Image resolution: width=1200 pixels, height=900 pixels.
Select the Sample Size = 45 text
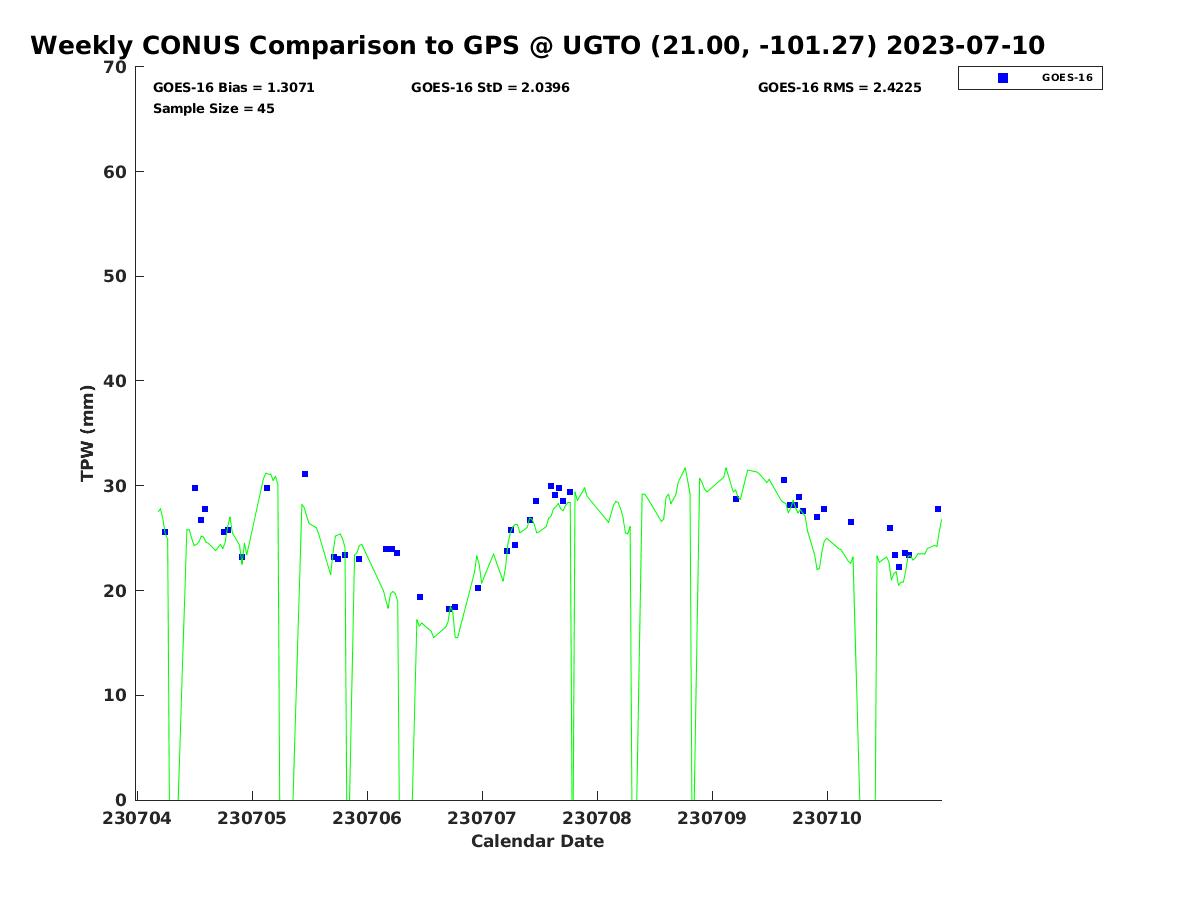coord(213,108)
